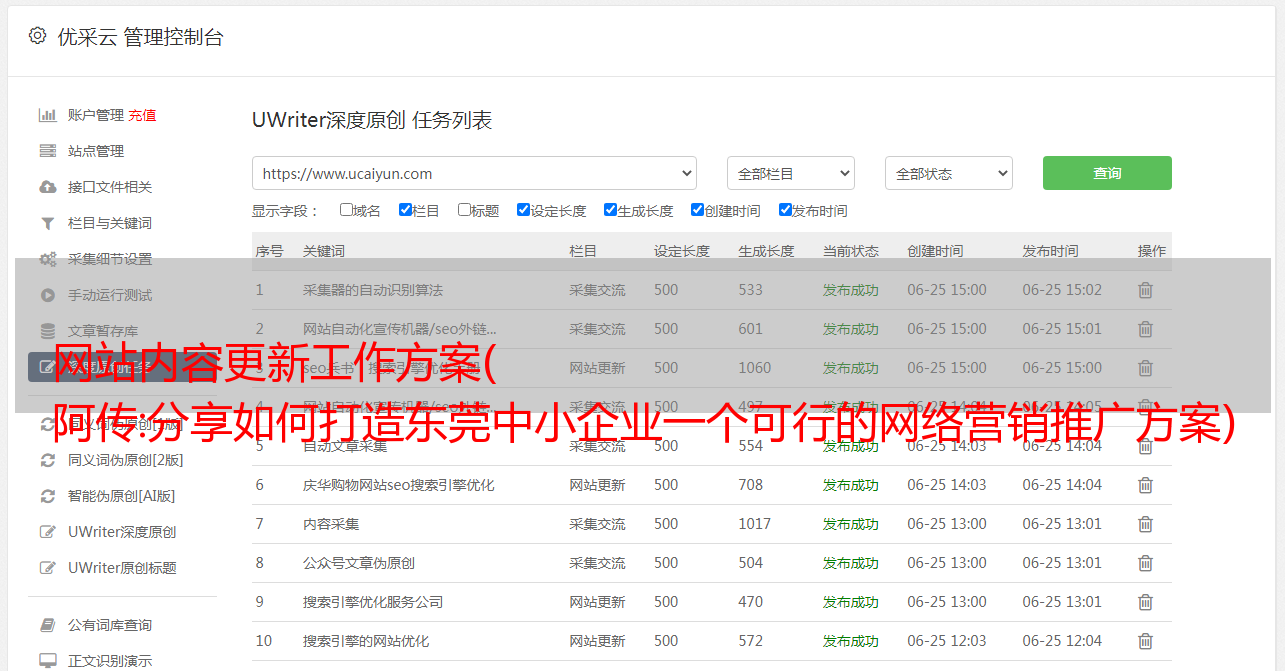Click the gear icon beside 优采云 管理控制台
1285x671 pixels.
click(x=37, y=36)
